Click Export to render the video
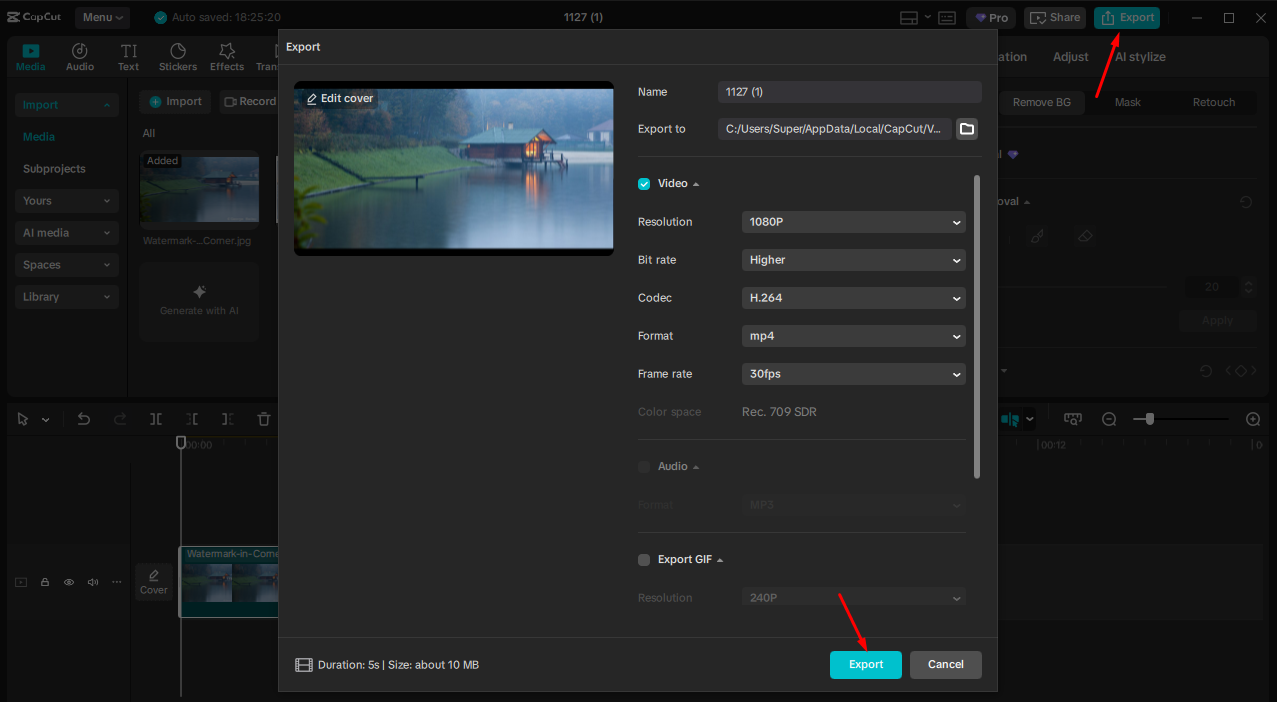This screenshot has height=702, width=1277. [865, 664]
